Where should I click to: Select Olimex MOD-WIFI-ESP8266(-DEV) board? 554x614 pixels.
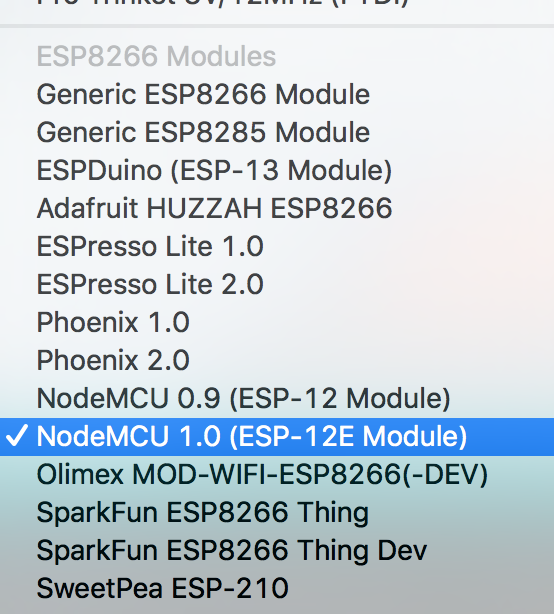tap(277, 475)
